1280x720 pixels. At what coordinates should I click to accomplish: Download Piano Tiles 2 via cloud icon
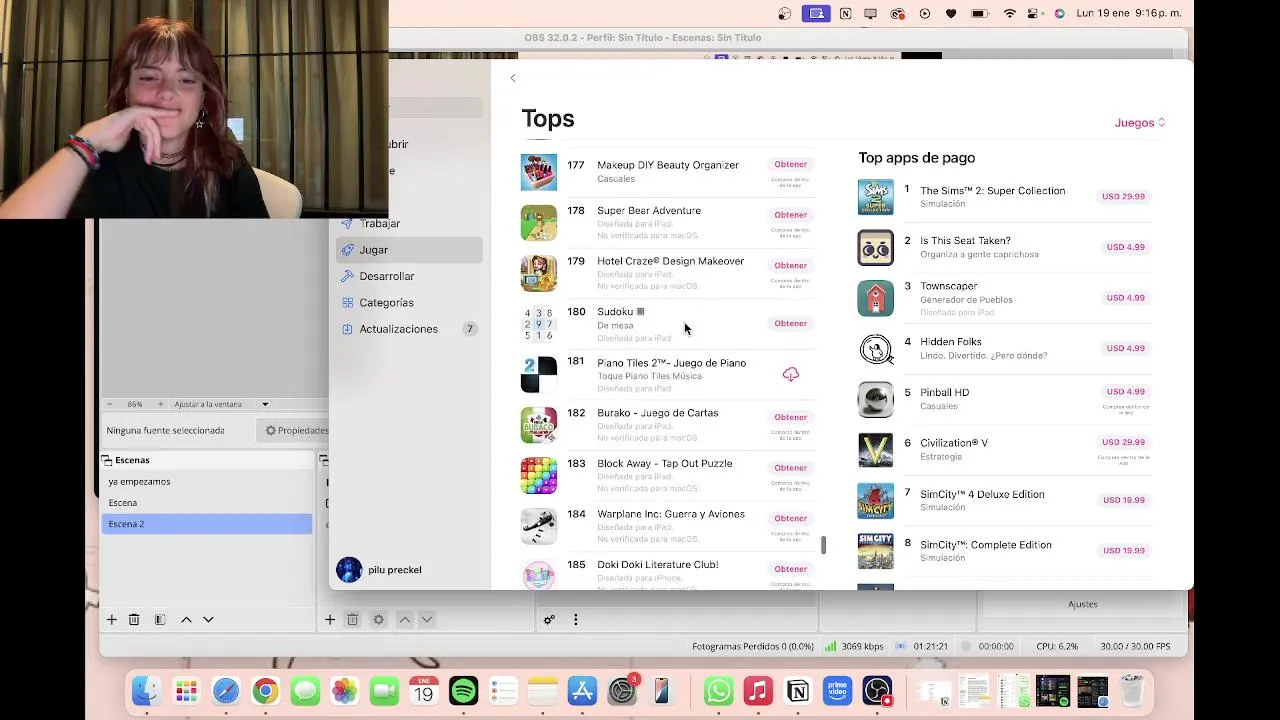click(x=790, y=374)
